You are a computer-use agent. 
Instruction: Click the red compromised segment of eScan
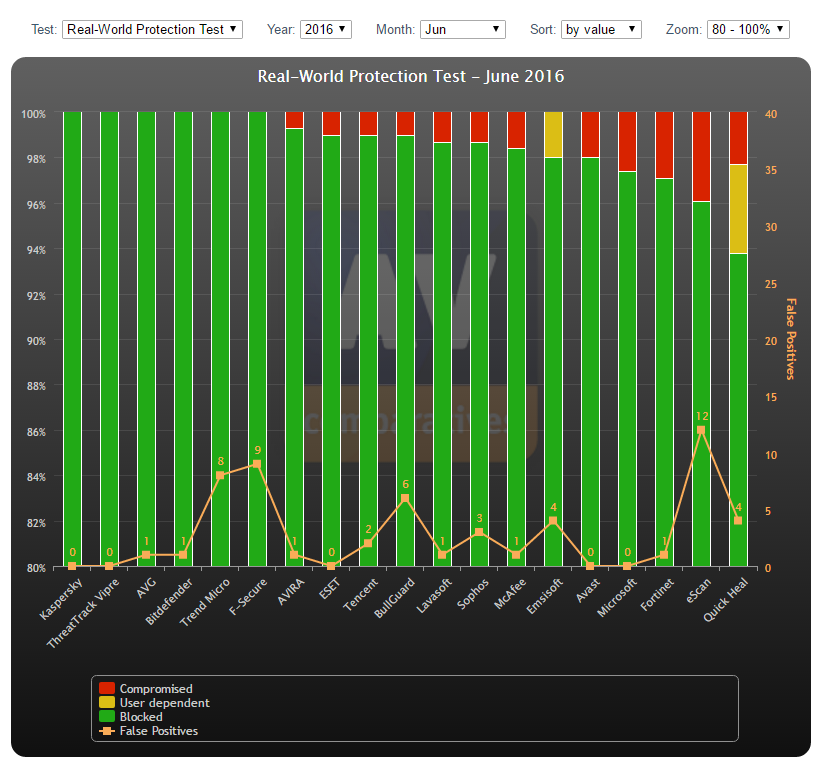click(701, 157)
